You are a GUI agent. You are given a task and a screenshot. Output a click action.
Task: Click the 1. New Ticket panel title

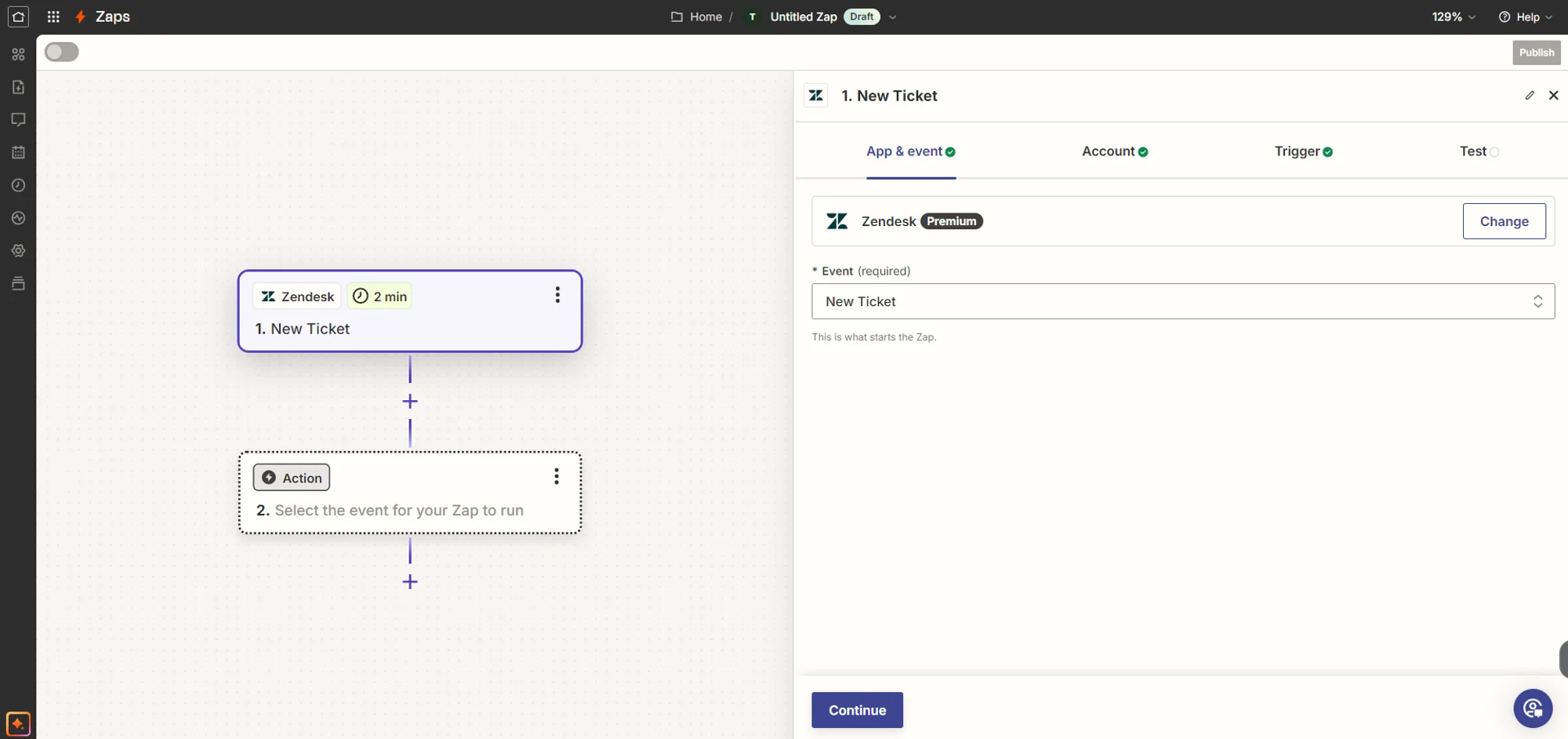pos(889,96)
